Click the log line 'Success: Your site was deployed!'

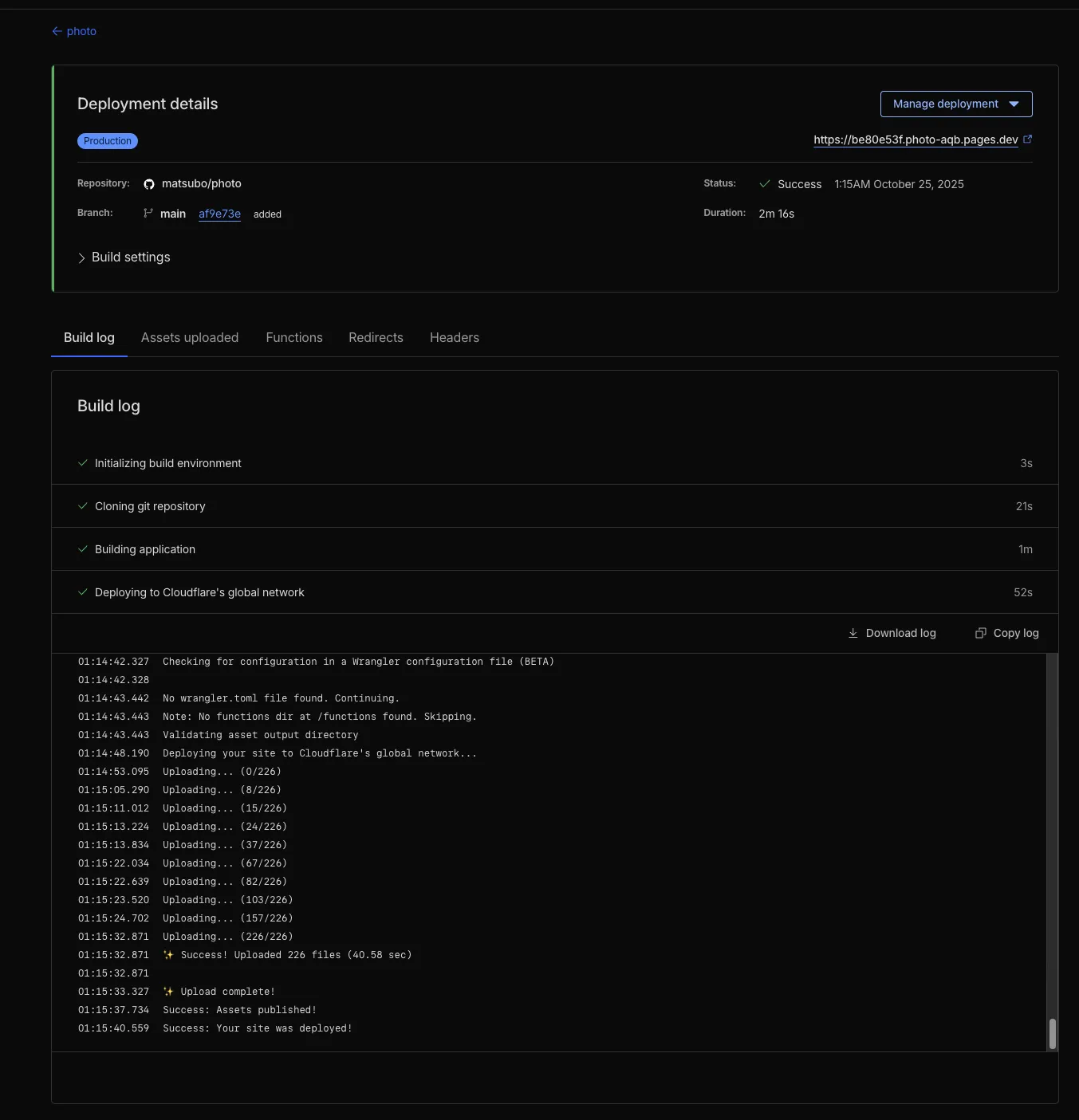257,1028
